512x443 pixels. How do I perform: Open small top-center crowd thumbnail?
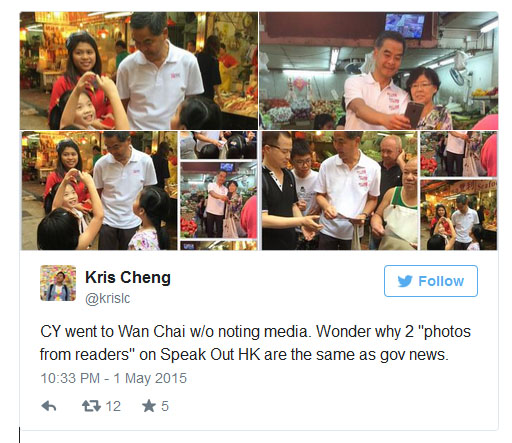click(x=219, y=145)
